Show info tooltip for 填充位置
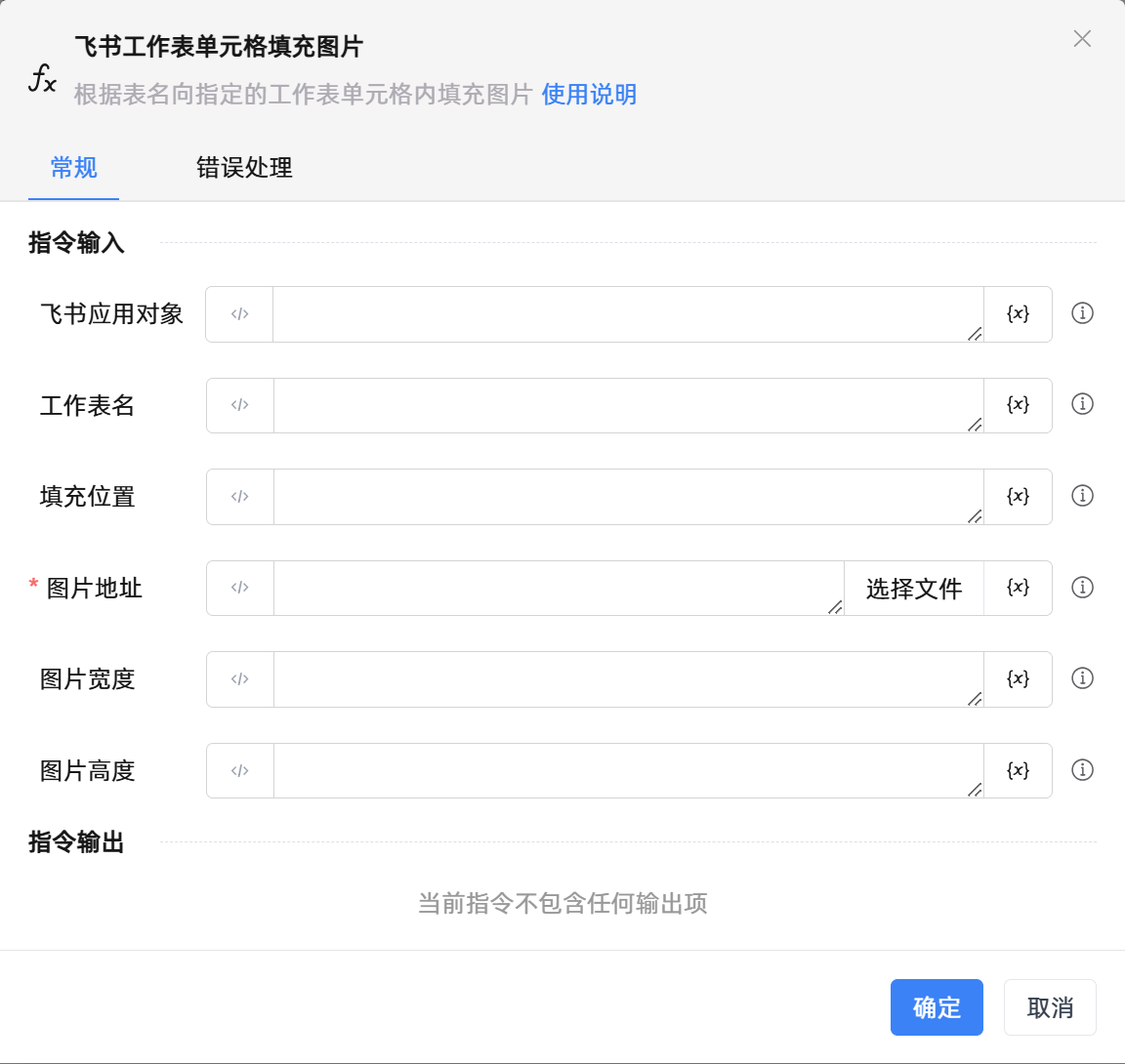 1082,496
